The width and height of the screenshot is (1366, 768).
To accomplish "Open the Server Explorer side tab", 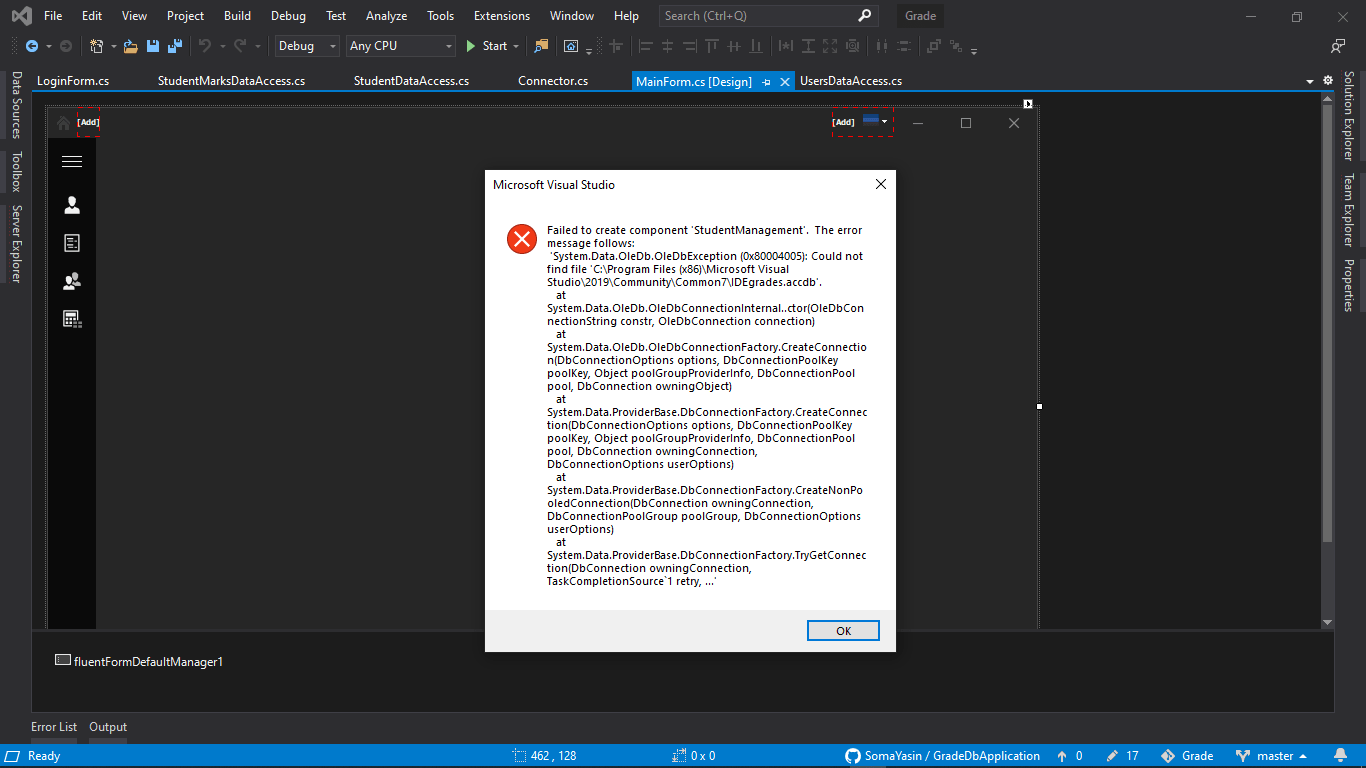I will tap(17, 244).
